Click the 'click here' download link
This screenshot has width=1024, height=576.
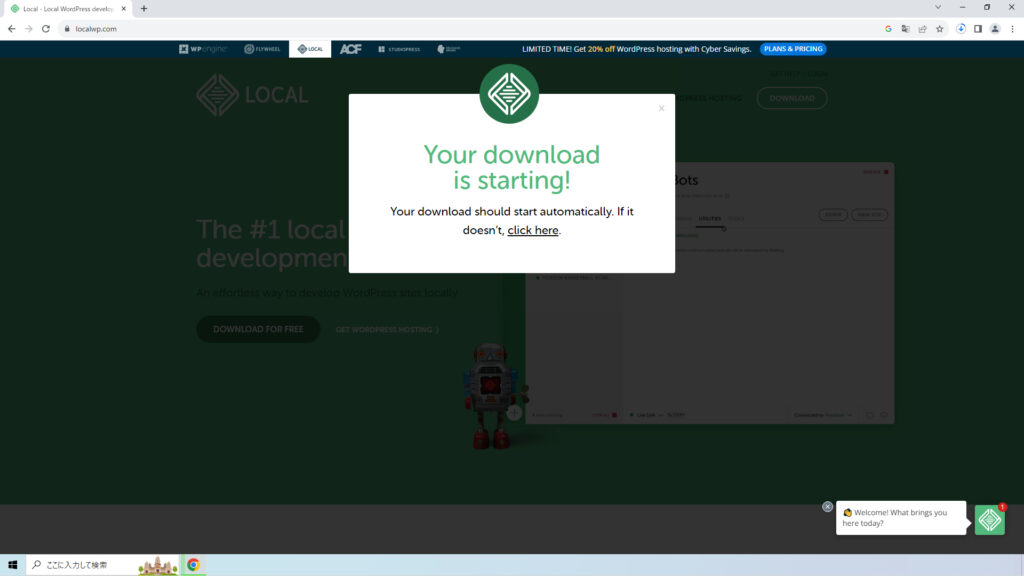[533, 230]
